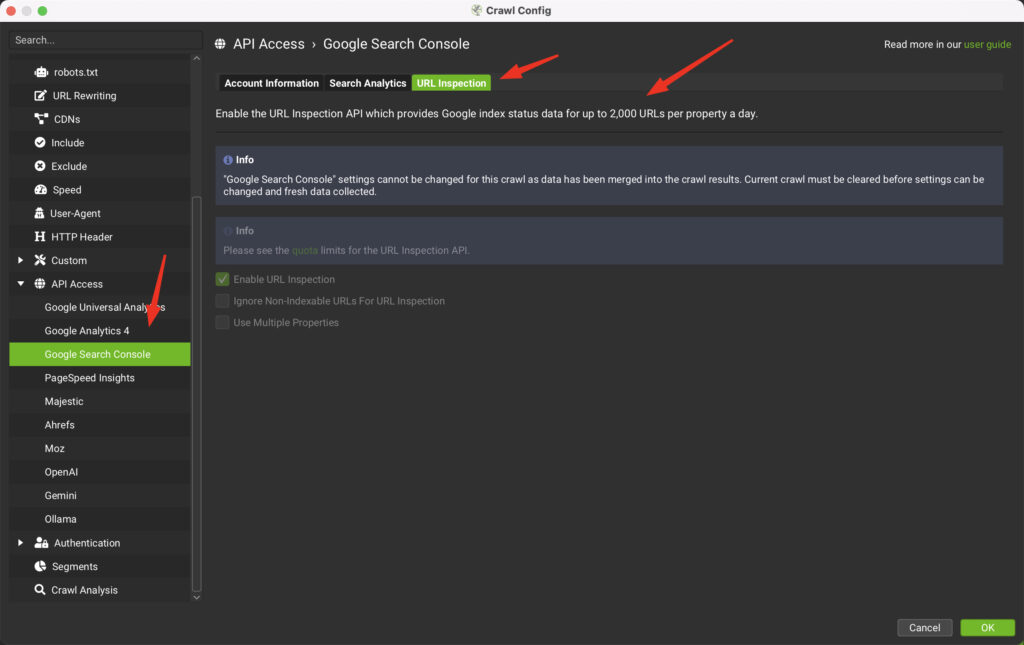Check Ignore Non-Indexable URLs For URL Inspection
This screenshot has height=645, width=1024.
[222, 301]
